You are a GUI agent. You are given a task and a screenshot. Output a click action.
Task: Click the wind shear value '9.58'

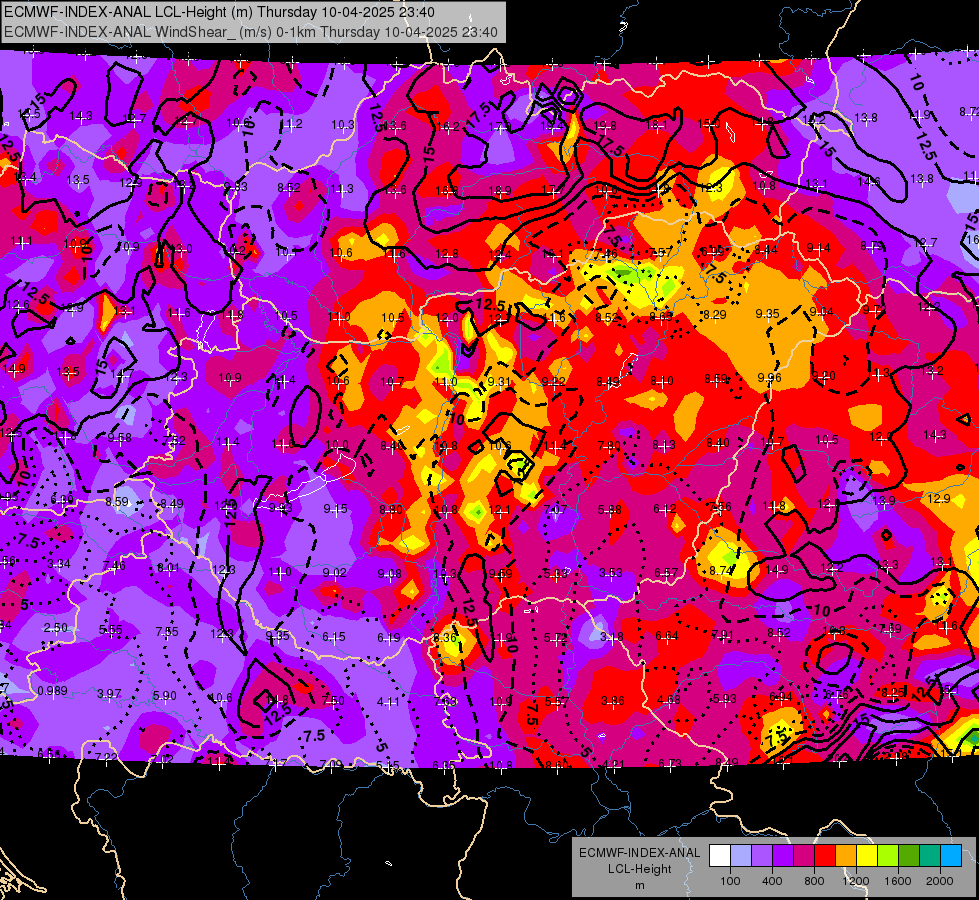tap(119, 437)
